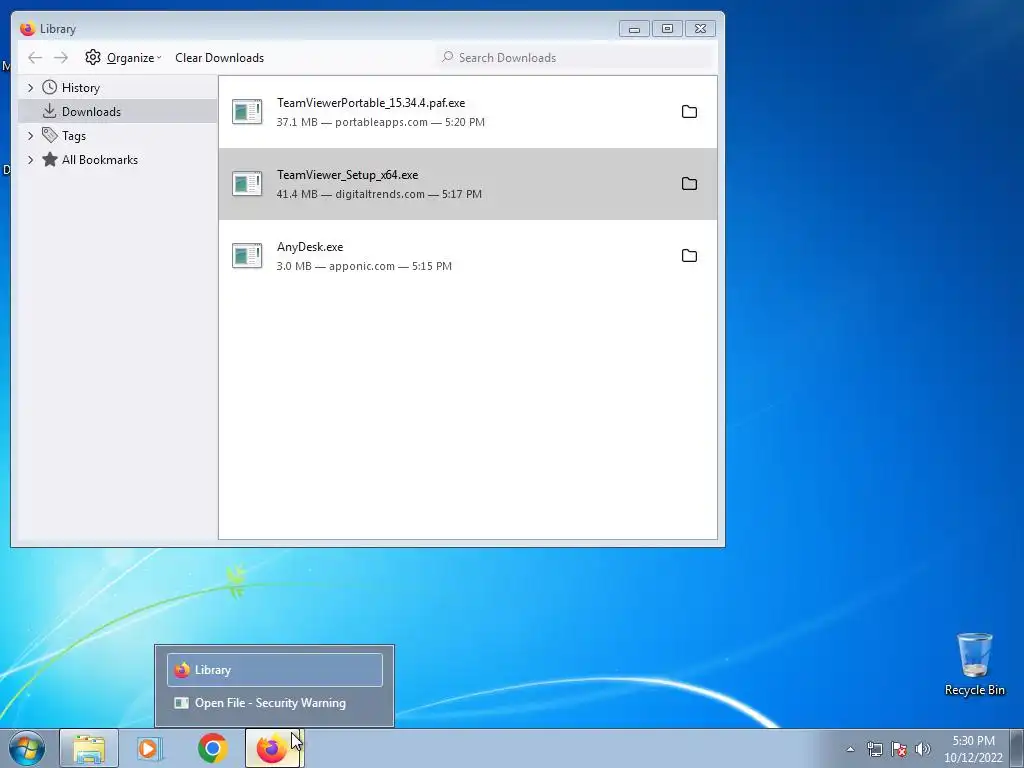Show TeamViewerPortable file in folder
The image size is (1024, 768).
pyautogui.click(x=689, y=112)
